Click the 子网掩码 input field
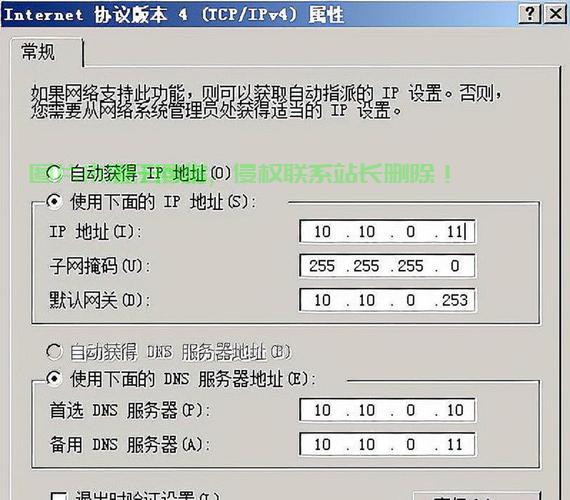Viewport: 570px width, 500px height. point(387,266)
